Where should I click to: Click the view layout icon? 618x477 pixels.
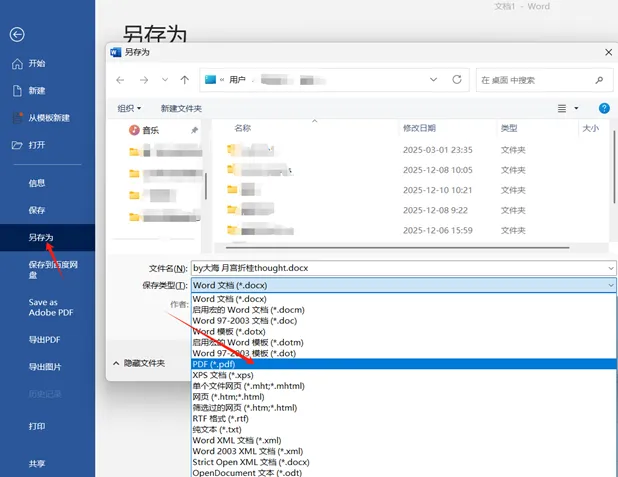(x=562, y=108)
